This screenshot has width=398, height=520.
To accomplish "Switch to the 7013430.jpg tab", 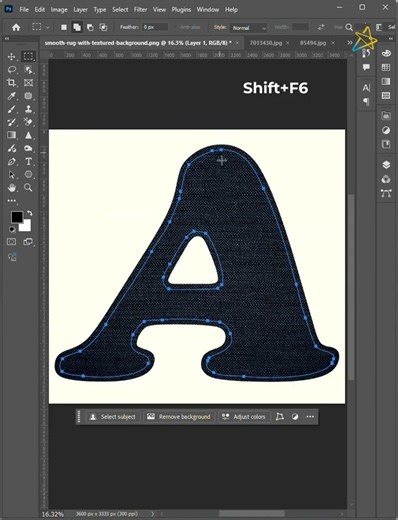I will pos(266,43).
